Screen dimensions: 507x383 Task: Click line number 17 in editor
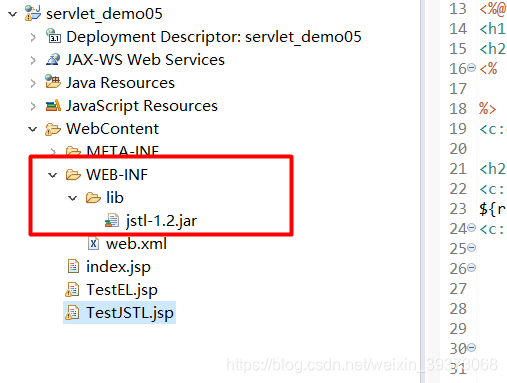tap(458, 89)
